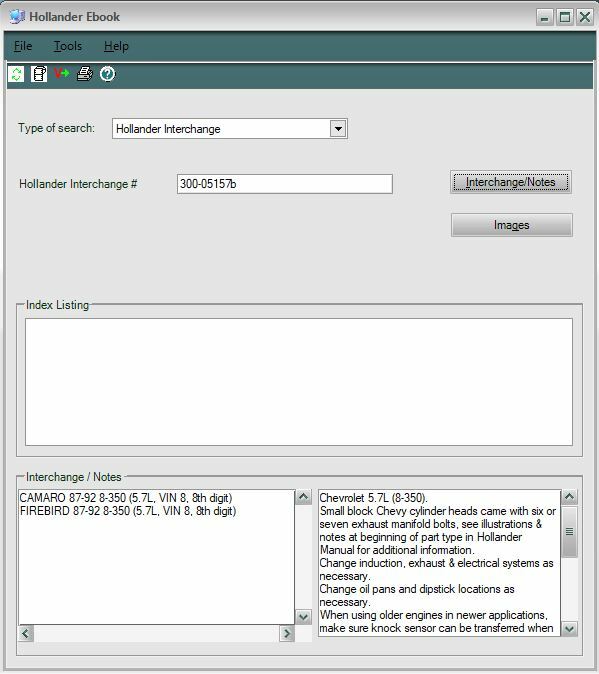Click the 'Change oil pans and dipstick' note text
This screenshot has height=674, width=599.
[x=417, y=589]
